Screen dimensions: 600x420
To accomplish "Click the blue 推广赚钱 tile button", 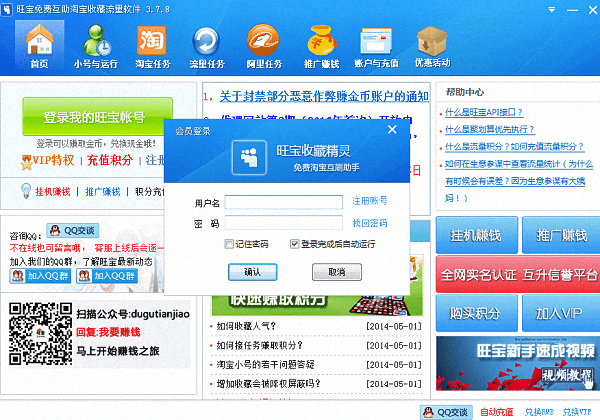I will pyautogui.click(x=561, y=235).
